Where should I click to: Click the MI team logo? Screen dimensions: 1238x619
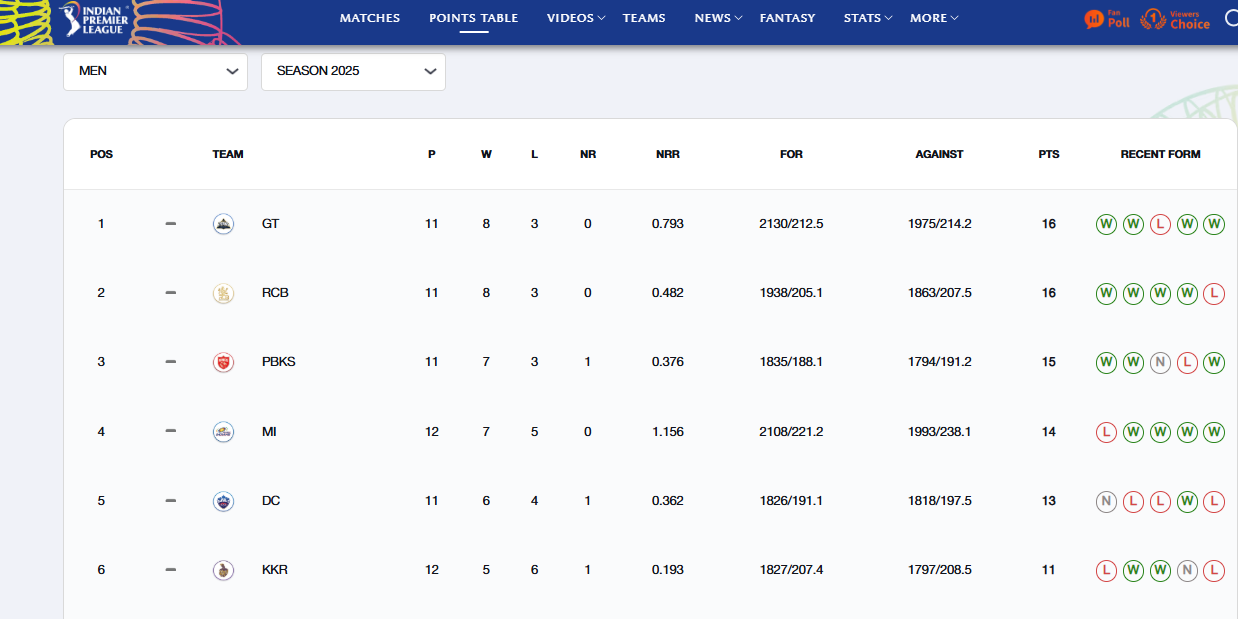pos(224,432)
